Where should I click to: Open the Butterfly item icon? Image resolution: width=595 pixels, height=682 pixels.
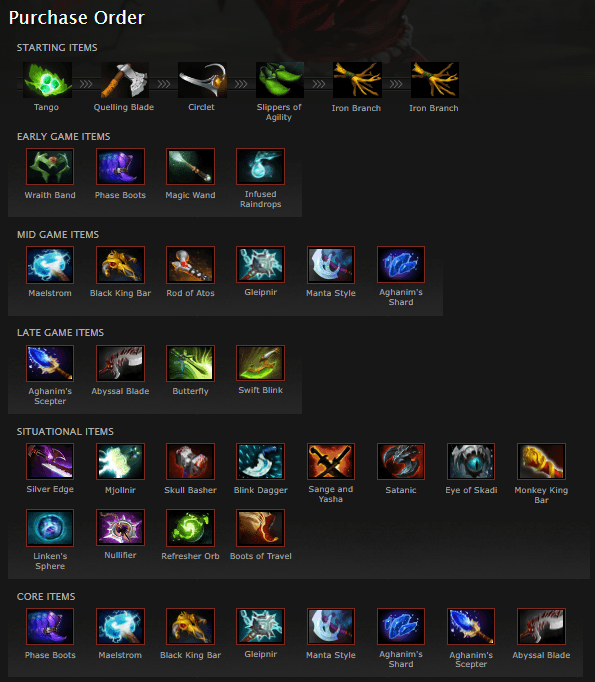coord(191,363)
